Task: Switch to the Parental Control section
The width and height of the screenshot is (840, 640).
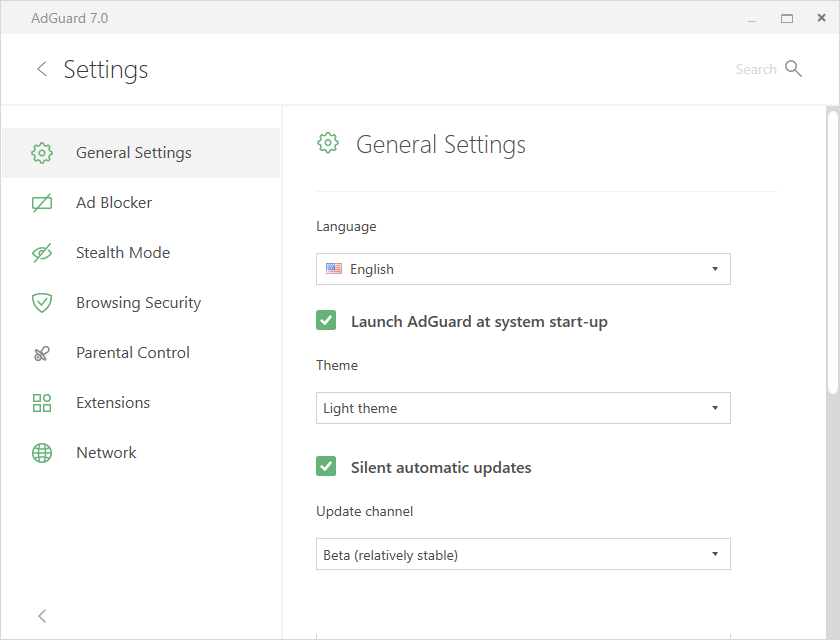Action: (x=133, y=353)
